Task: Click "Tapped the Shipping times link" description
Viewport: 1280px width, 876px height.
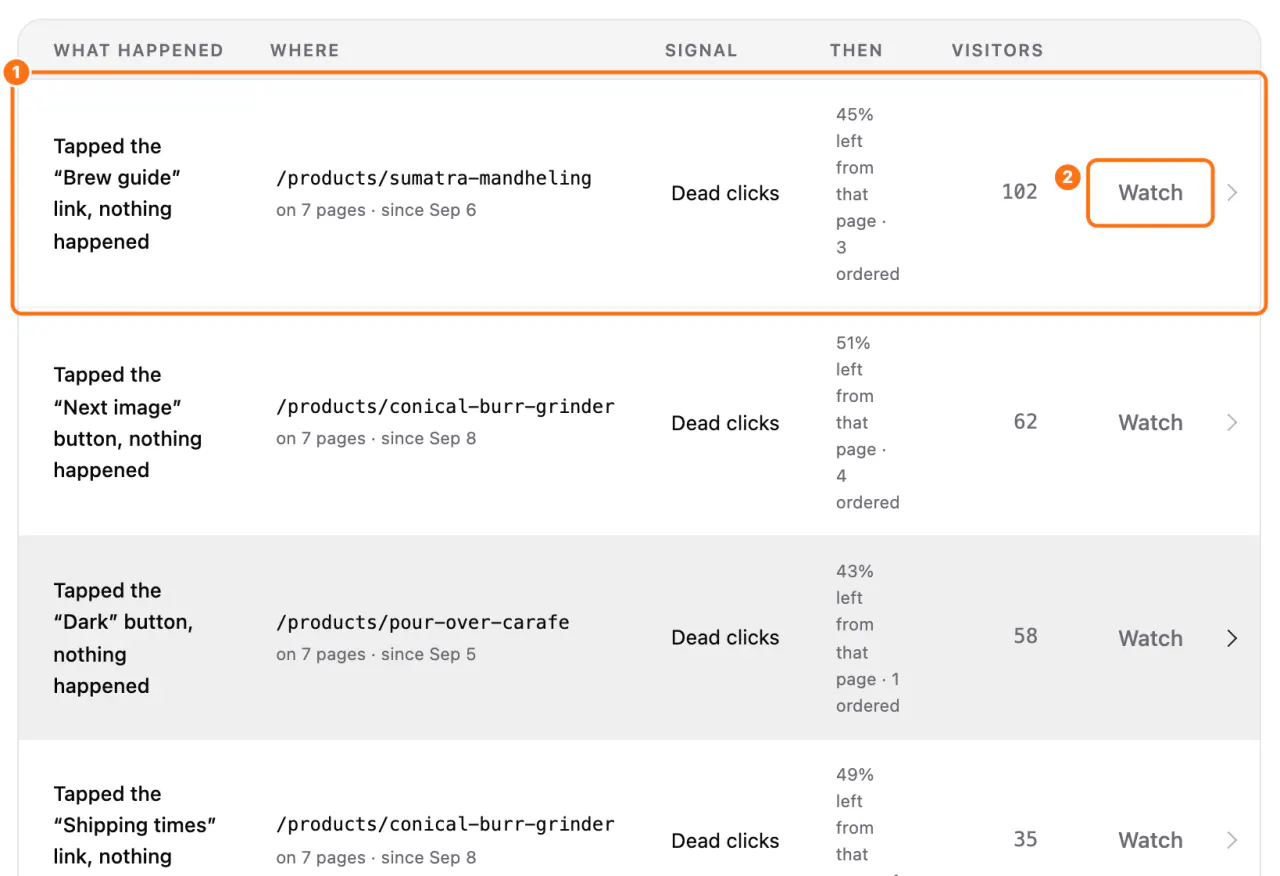Action: (x=135, y=826)
